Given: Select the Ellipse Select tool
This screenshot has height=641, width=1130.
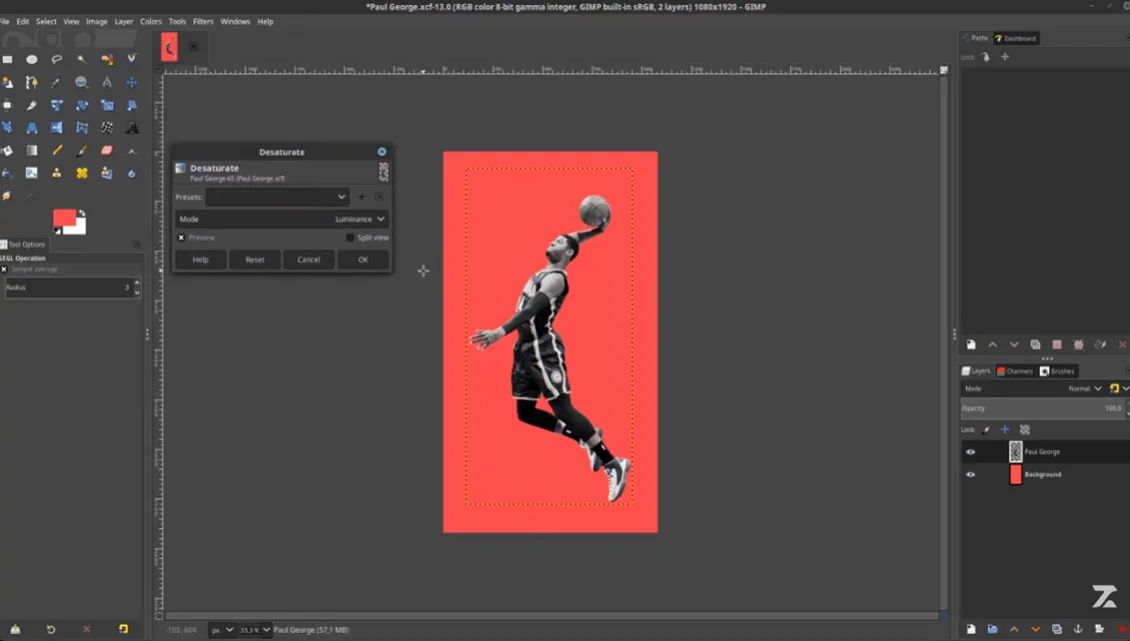Looking at the screenshot, I should click(32, 59).
